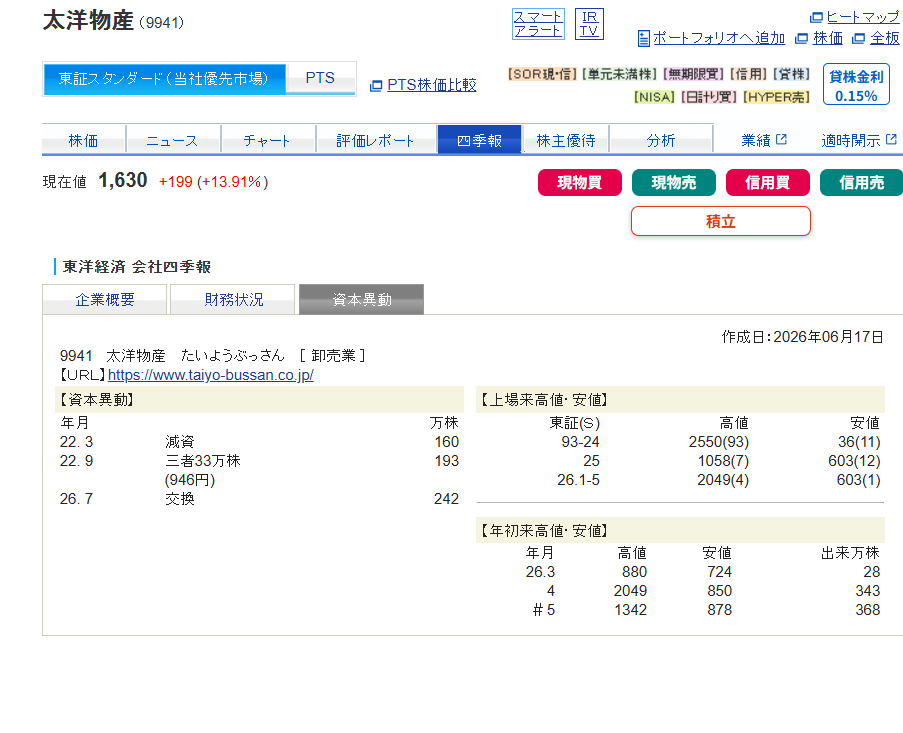Open the 評価レポート tab
The height and width of the screenshot is (733, 903).
point(376,140)
